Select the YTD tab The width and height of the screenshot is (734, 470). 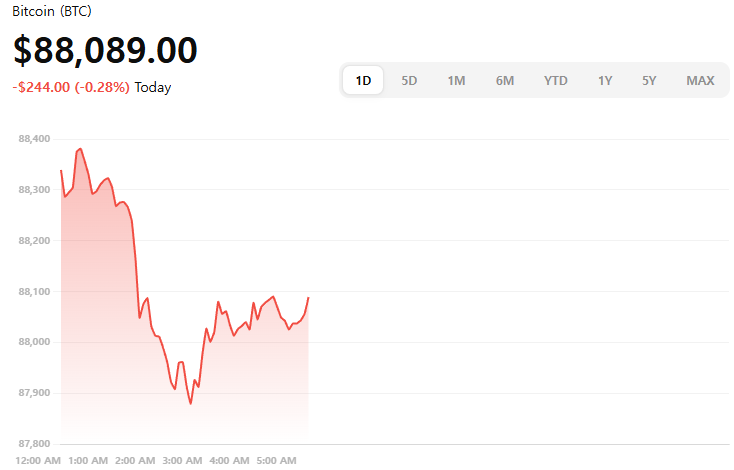pos(556,80)
